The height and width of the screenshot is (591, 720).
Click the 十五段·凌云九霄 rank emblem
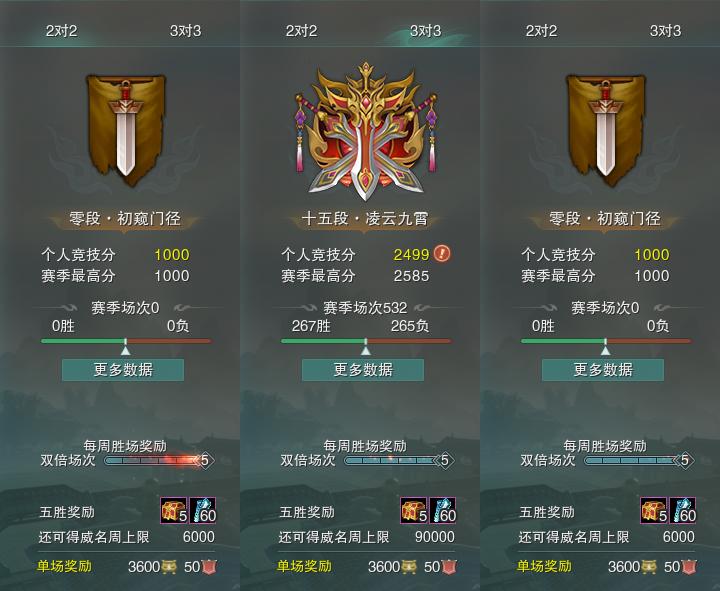coord(365,131)
